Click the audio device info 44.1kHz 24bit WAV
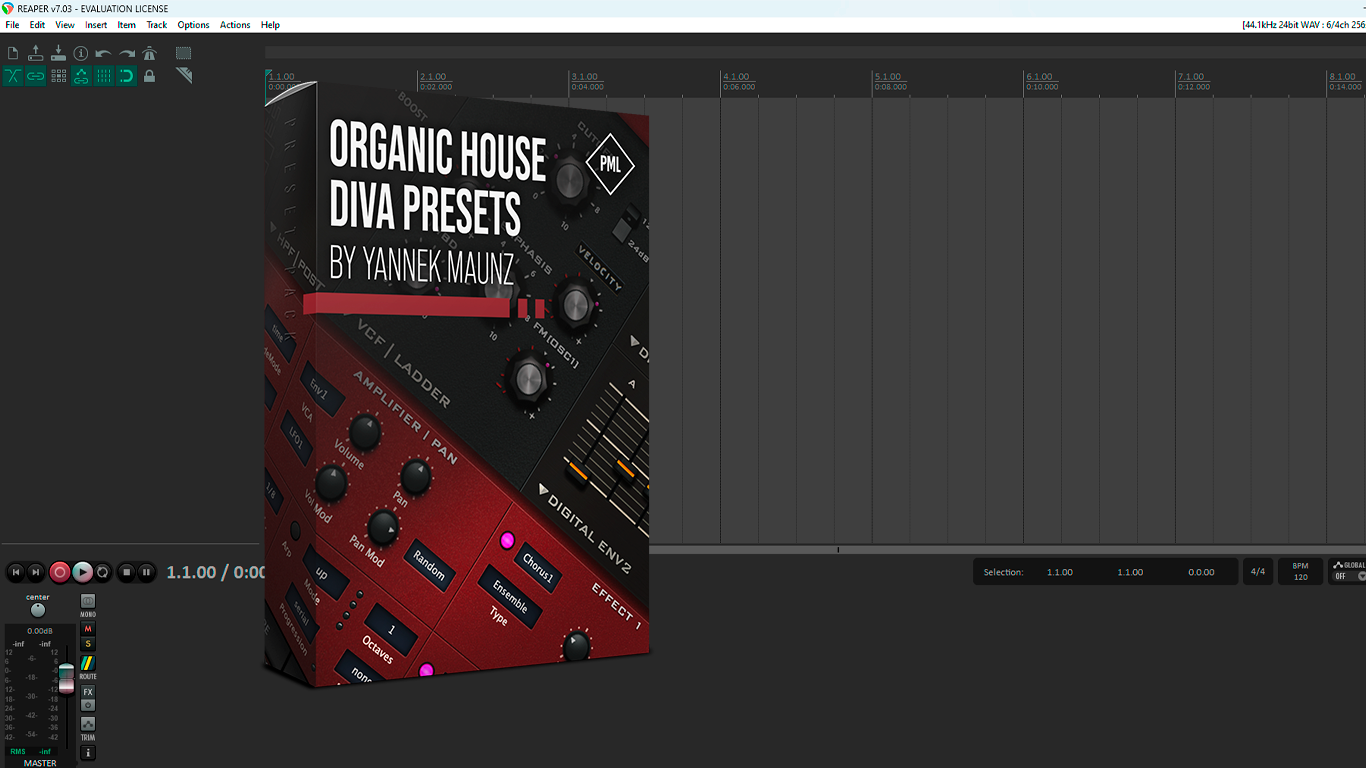Screen dimensions: 1366x768 1304,25
